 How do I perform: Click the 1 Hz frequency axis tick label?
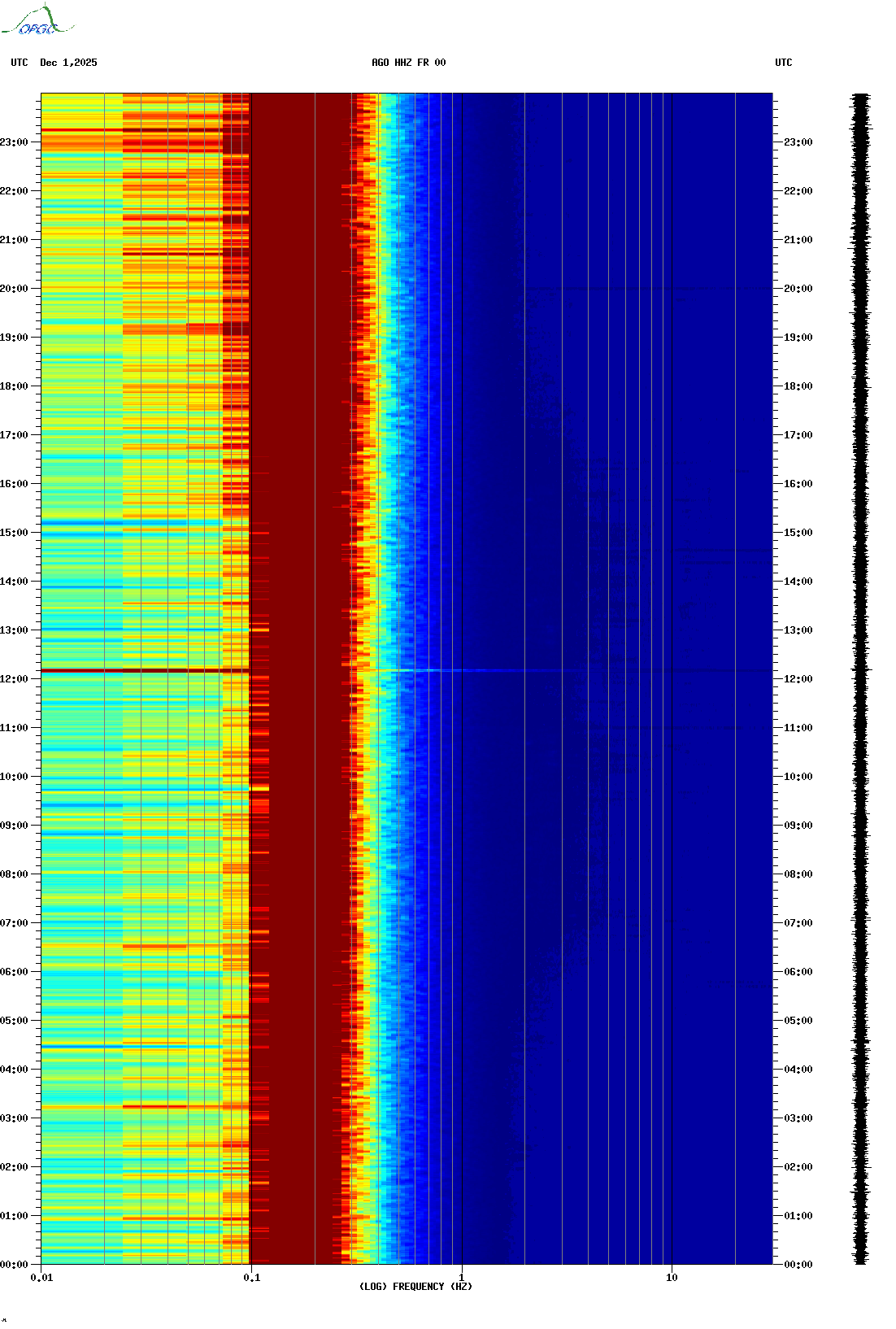click(x=462, y=1277)
